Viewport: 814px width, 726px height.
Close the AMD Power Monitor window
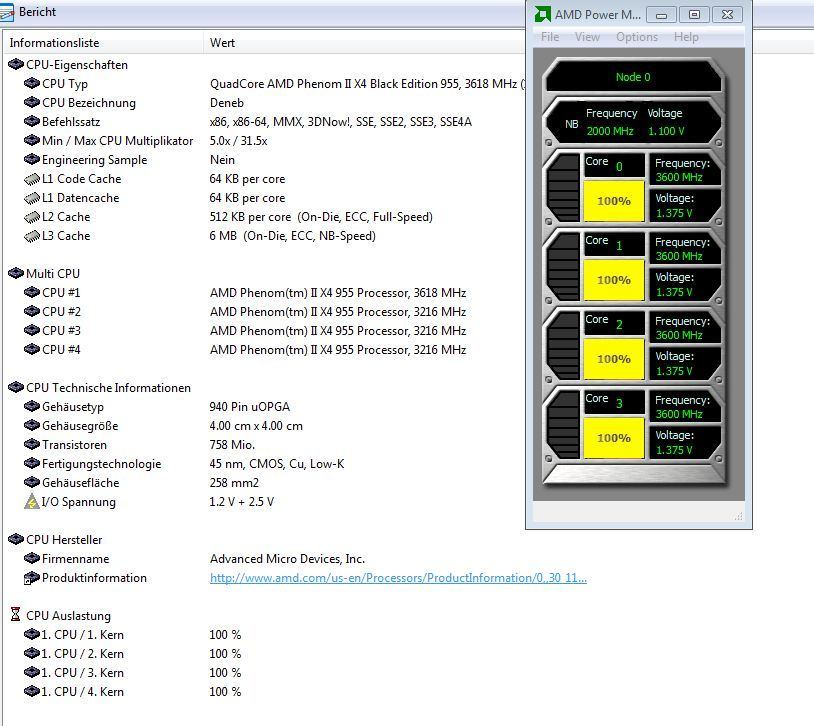pos(727,15)
